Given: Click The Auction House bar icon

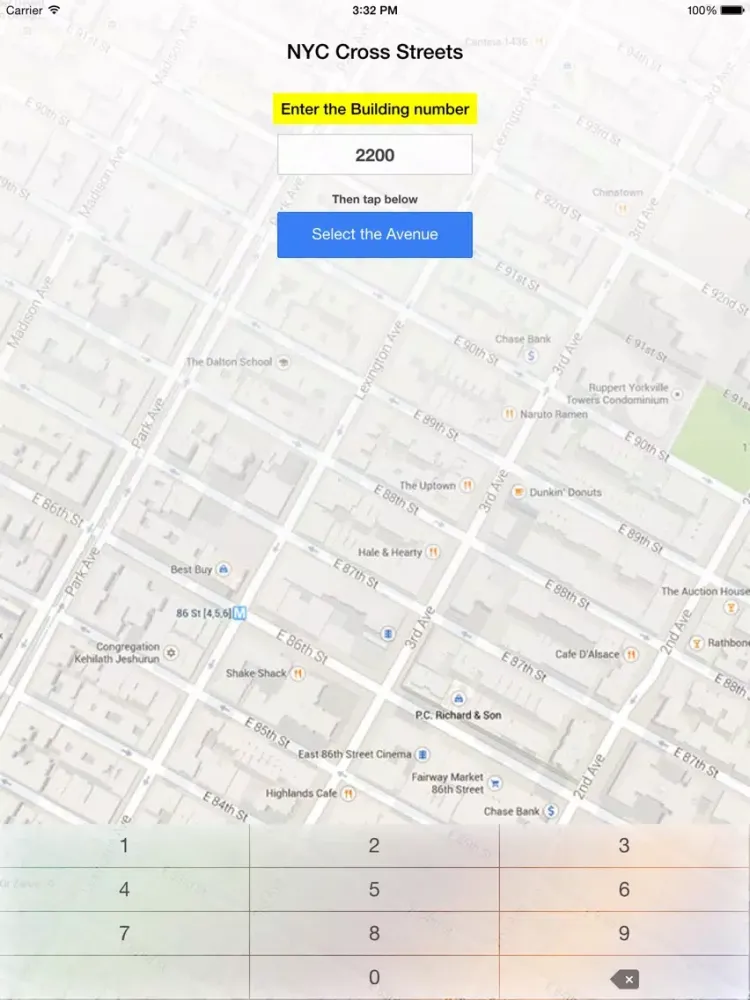Looking at the screenshot, I should [x=732, y=607].
